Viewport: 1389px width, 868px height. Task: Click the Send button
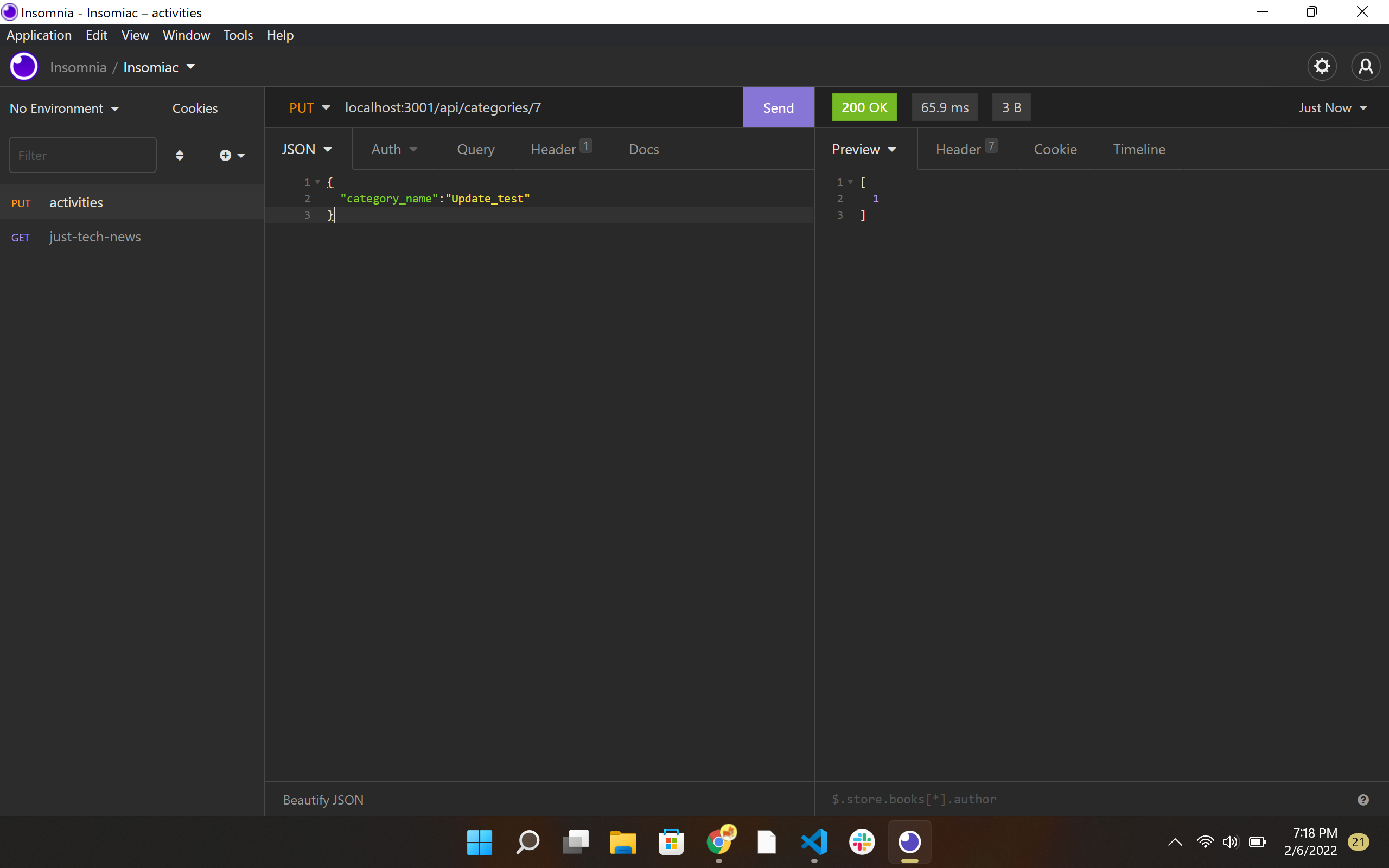778,107
